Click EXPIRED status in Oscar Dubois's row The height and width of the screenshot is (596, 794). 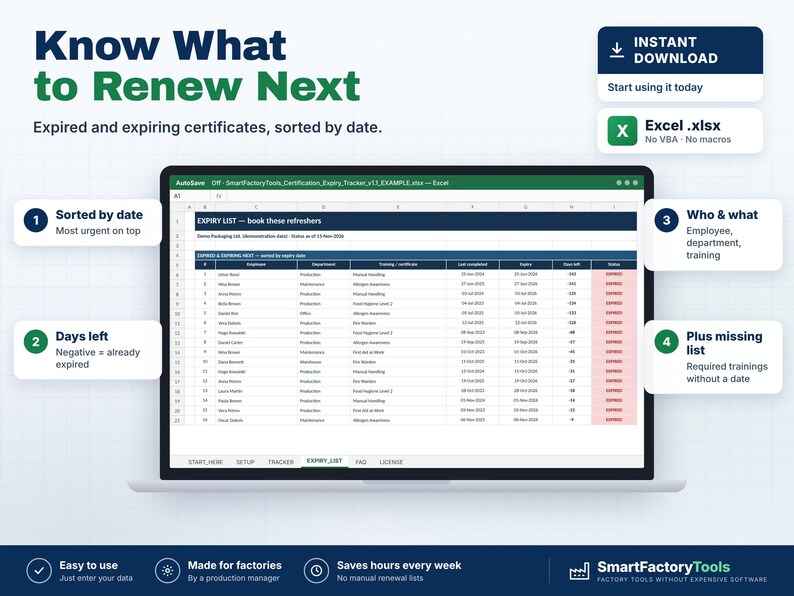[x=614, y=420]
